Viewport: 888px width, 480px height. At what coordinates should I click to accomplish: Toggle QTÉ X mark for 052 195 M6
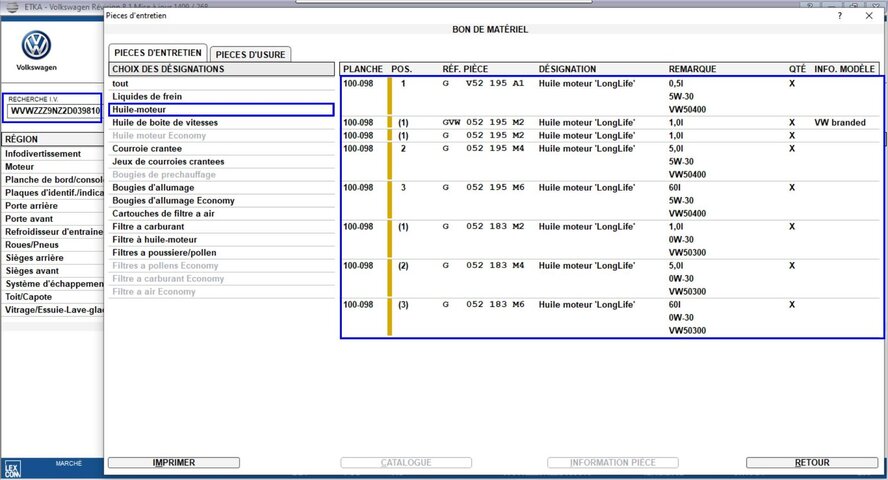coord(792,187)
